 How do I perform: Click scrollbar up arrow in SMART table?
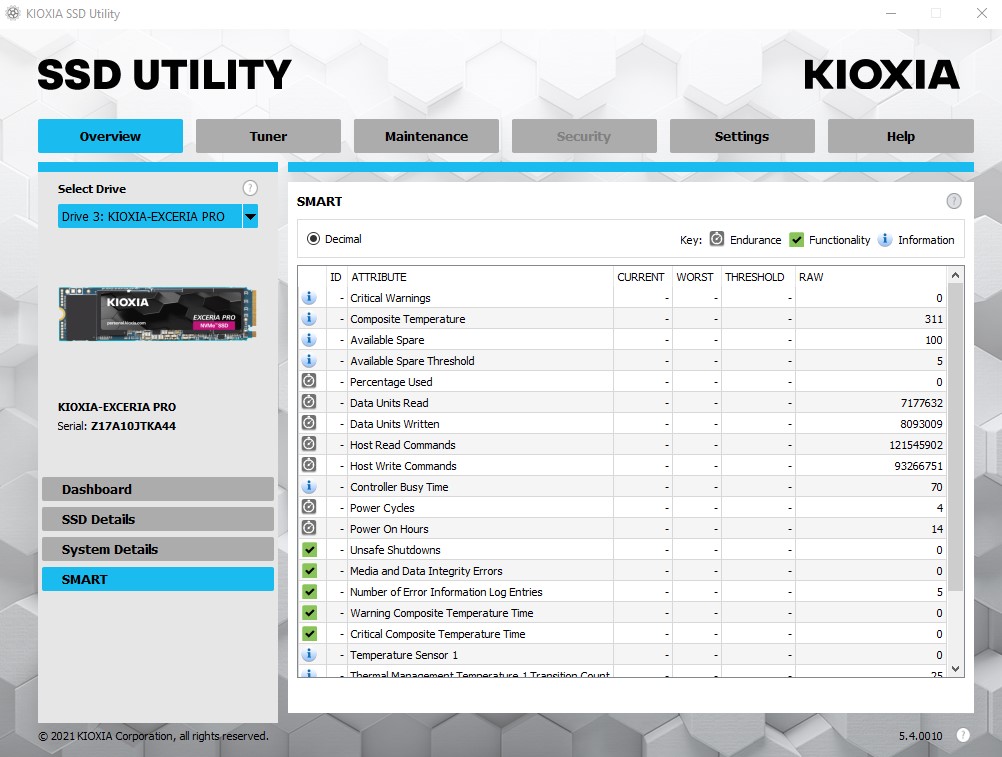955,275
